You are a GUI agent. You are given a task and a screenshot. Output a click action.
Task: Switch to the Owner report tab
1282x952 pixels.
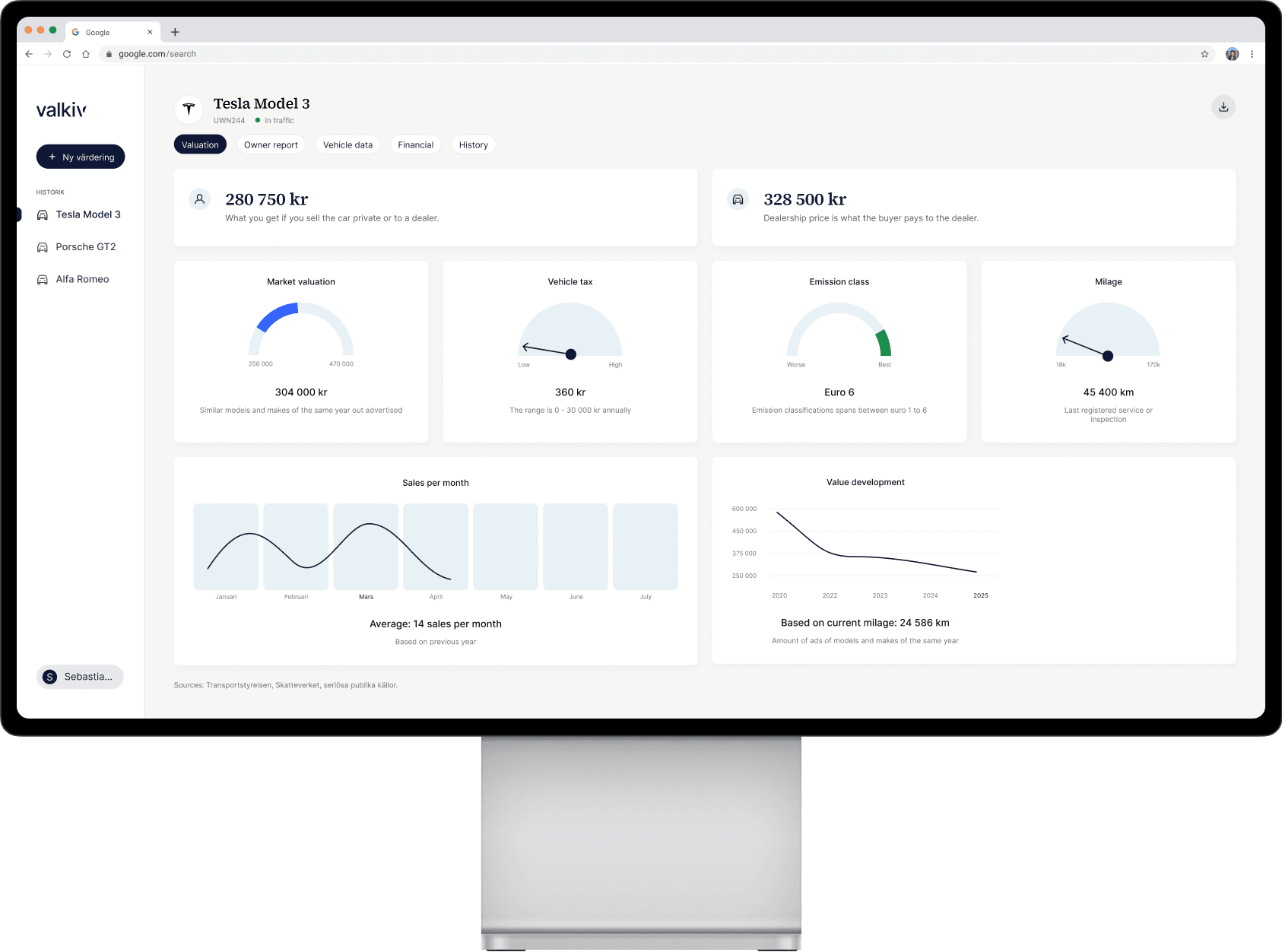271,144
